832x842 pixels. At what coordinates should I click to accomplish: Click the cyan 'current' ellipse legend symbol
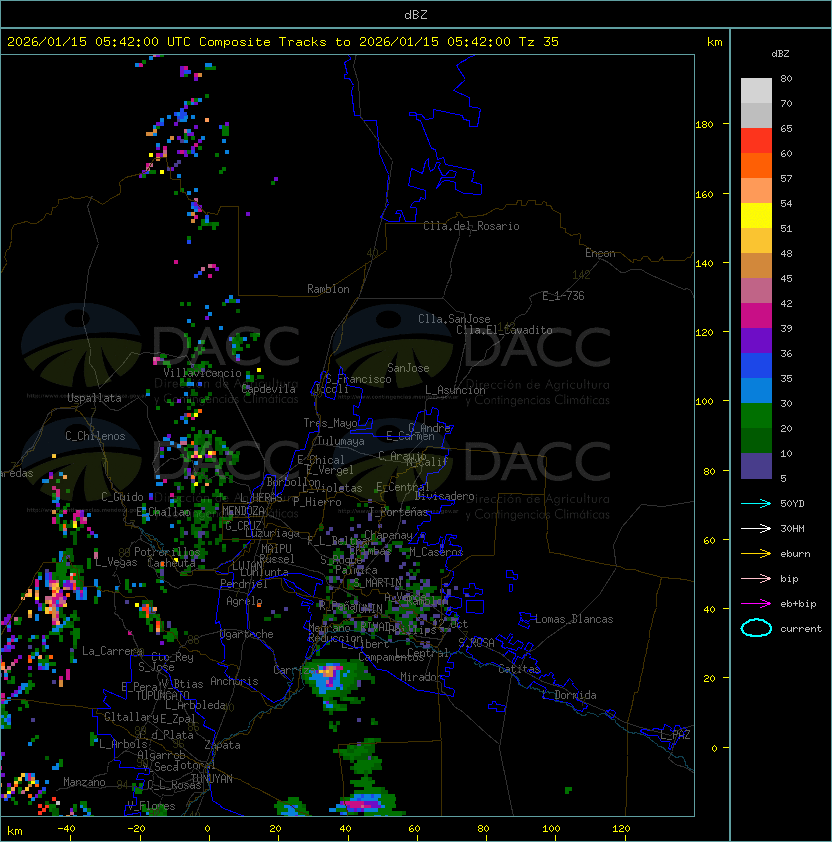click(x=756, y=628)
